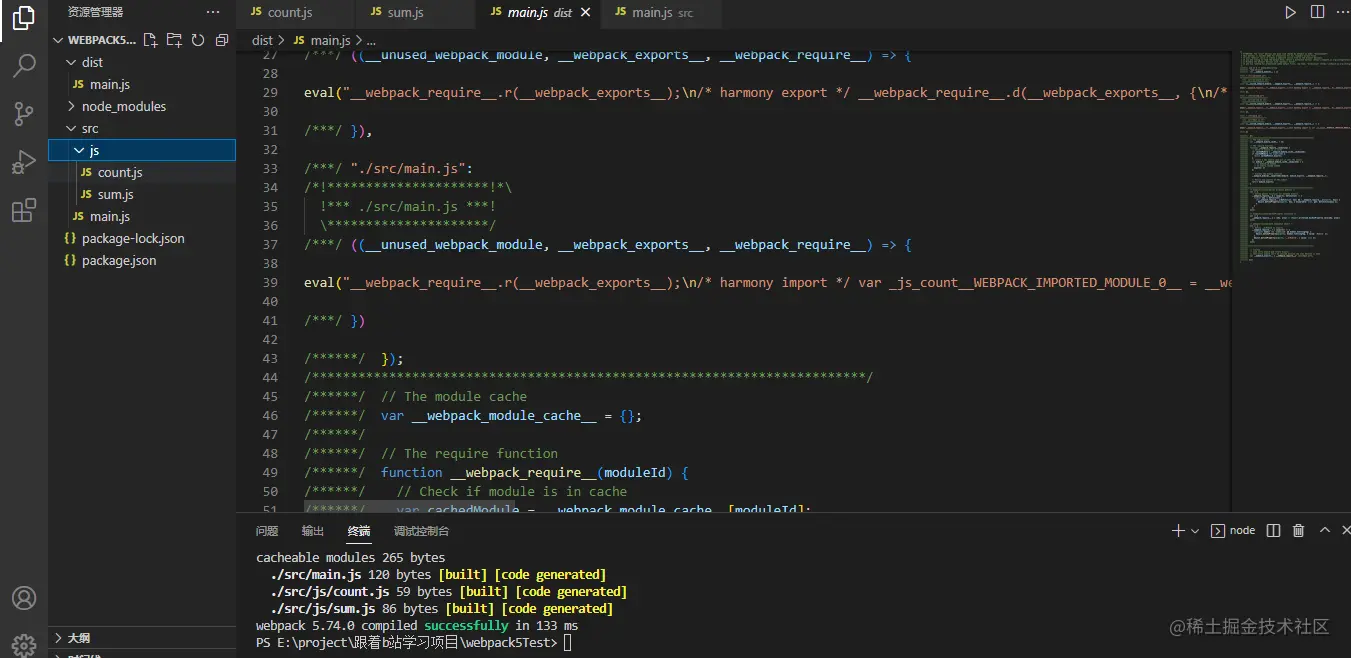The image size is (1351, 658).
Task: Run the current file with play icon
Action: (x=1290, y=12)
